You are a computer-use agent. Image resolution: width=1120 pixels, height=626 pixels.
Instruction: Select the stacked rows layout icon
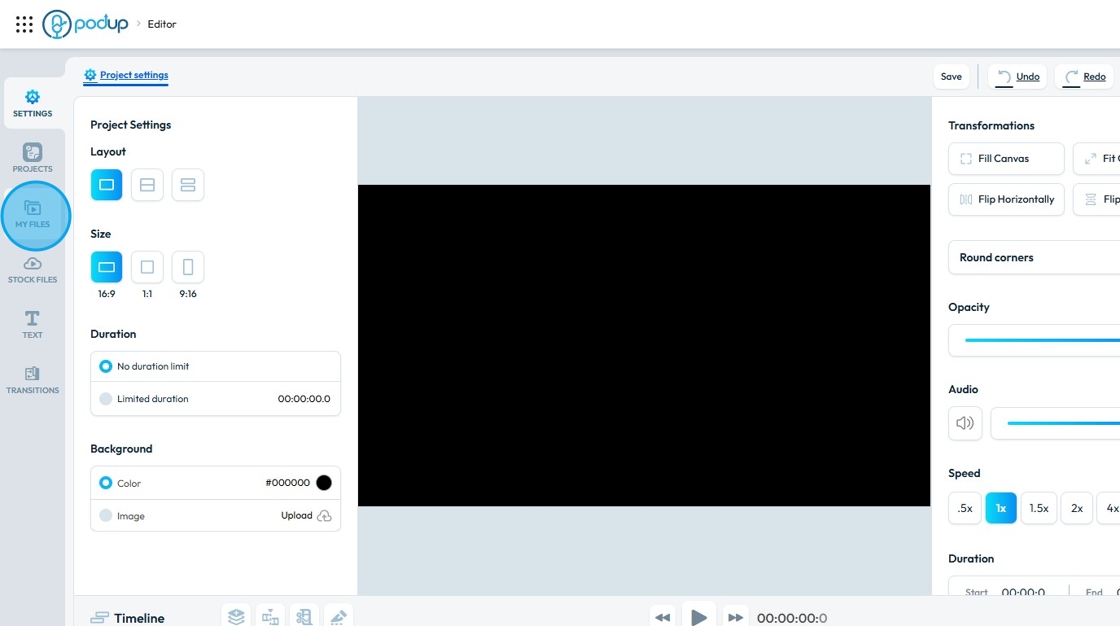188,185
